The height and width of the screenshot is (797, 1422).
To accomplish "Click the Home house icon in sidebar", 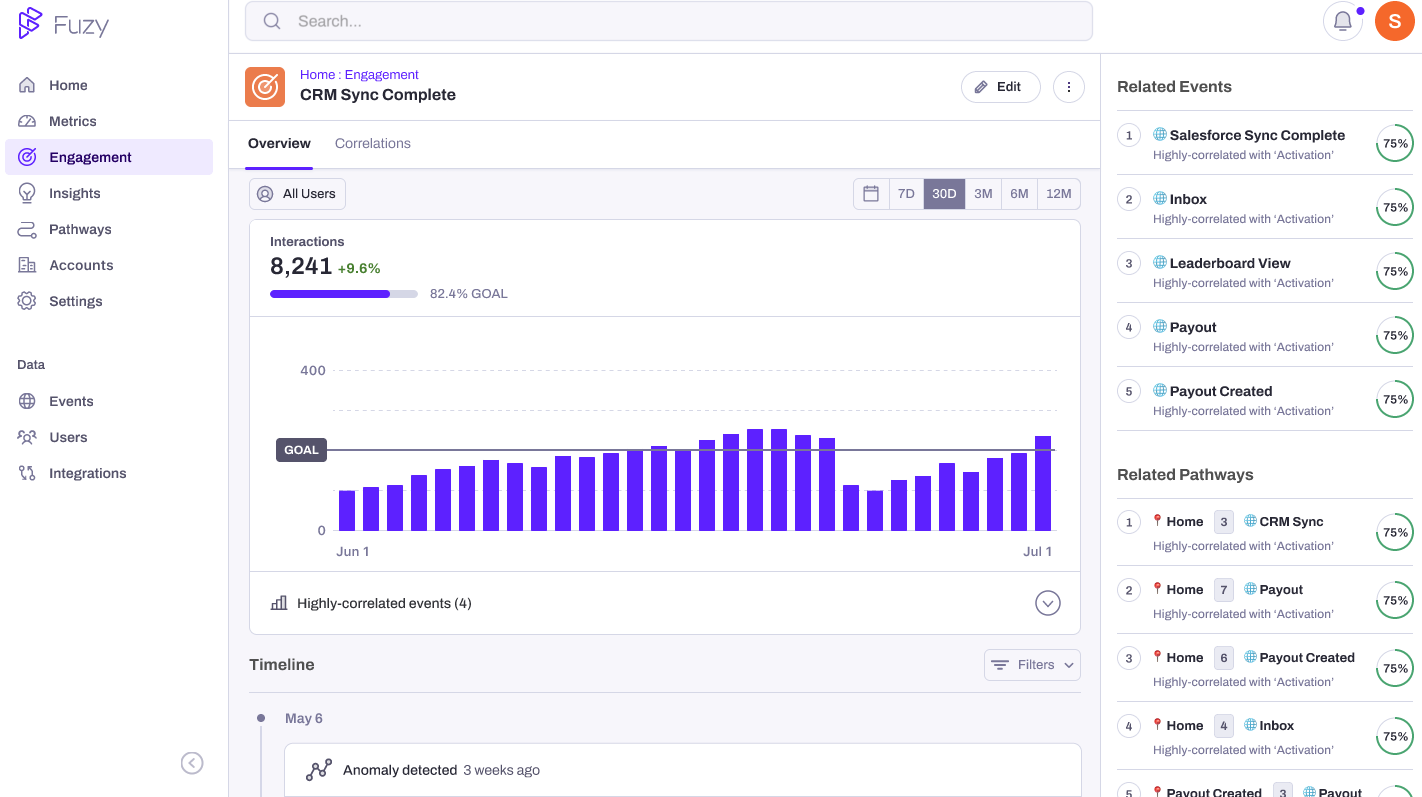I will click(27, 85).
